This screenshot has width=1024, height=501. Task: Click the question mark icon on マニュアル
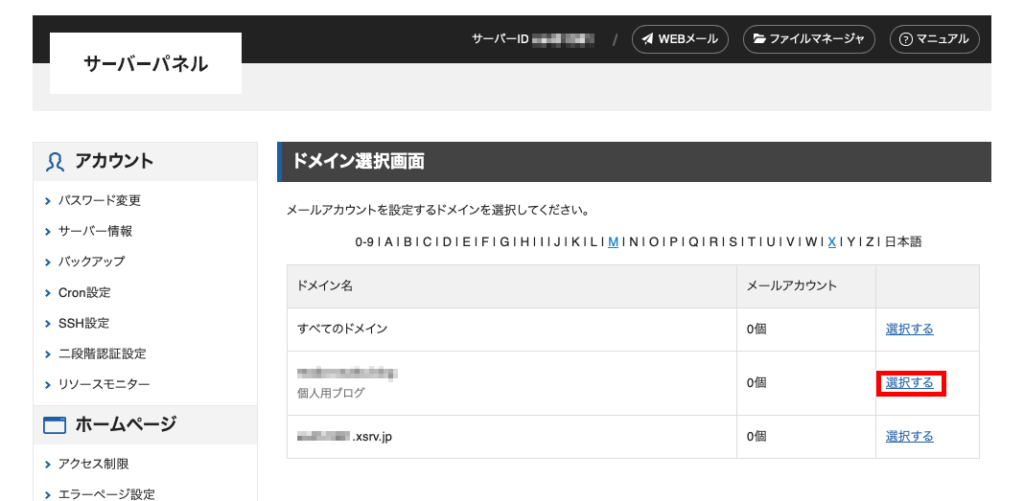pyautogui.click(x=905, y=39)
